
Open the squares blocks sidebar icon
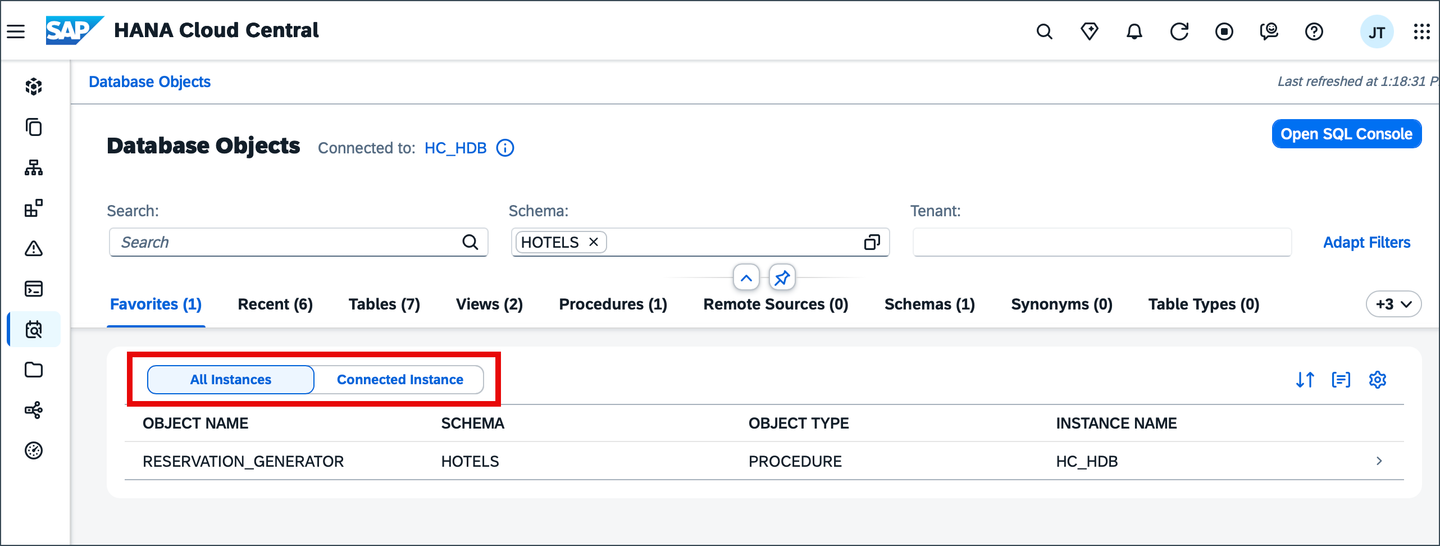coord(34,208)
